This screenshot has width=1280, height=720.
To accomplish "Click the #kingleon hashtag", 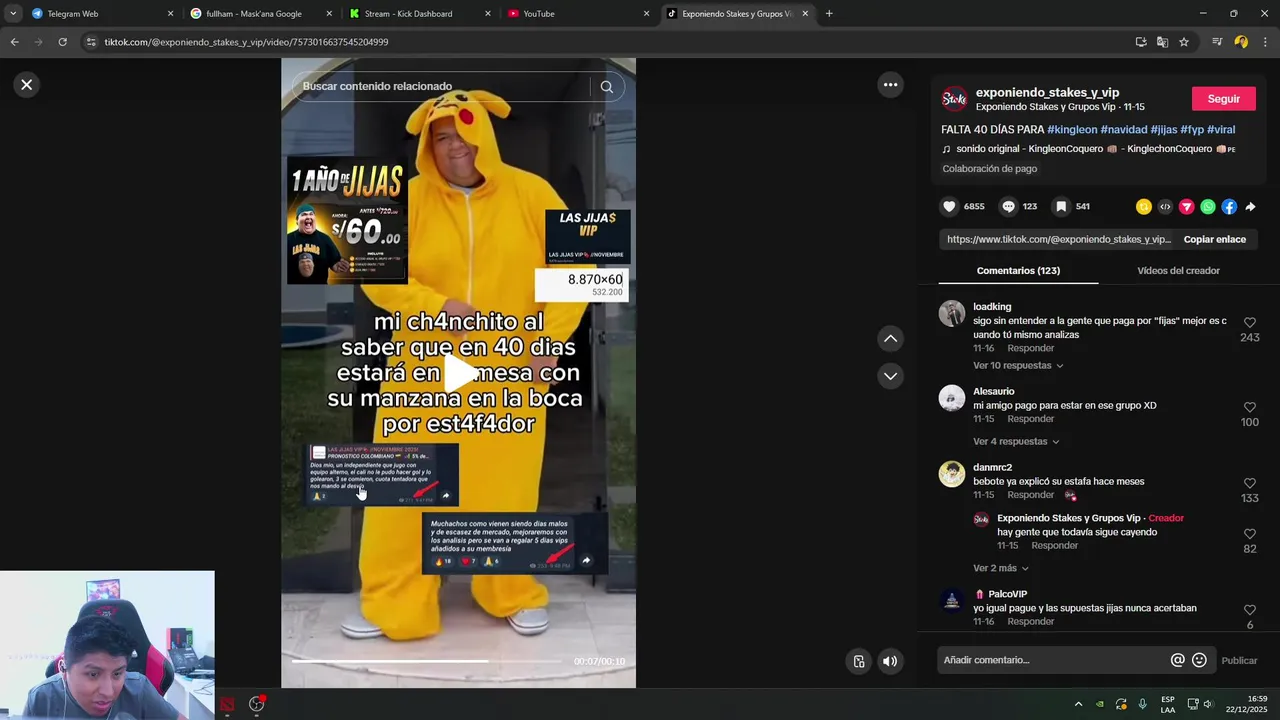I will coord(1072,130).
